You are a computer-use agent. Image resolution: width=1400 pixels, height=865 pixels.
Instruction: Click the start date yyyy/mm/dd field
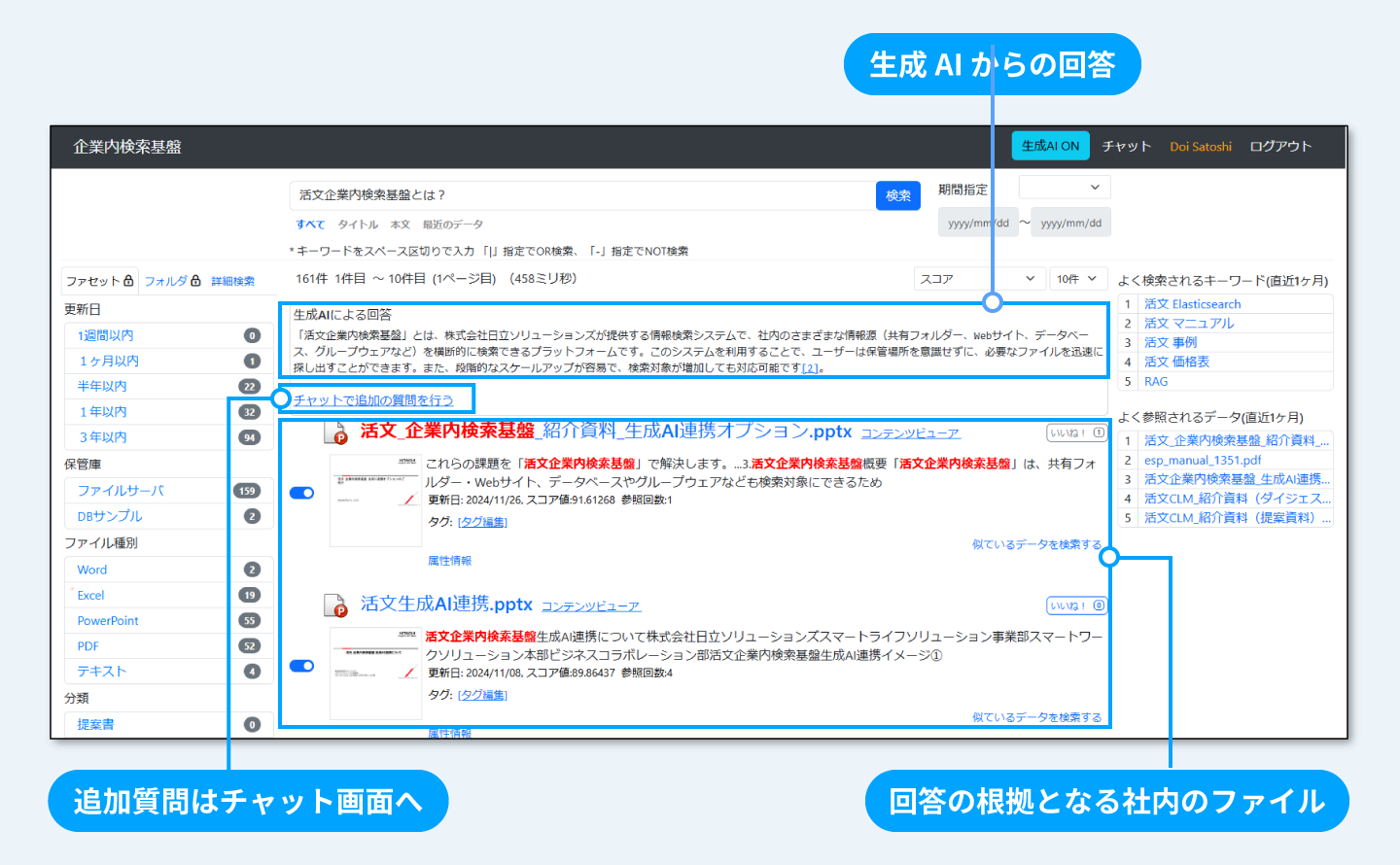click(977, 222)
